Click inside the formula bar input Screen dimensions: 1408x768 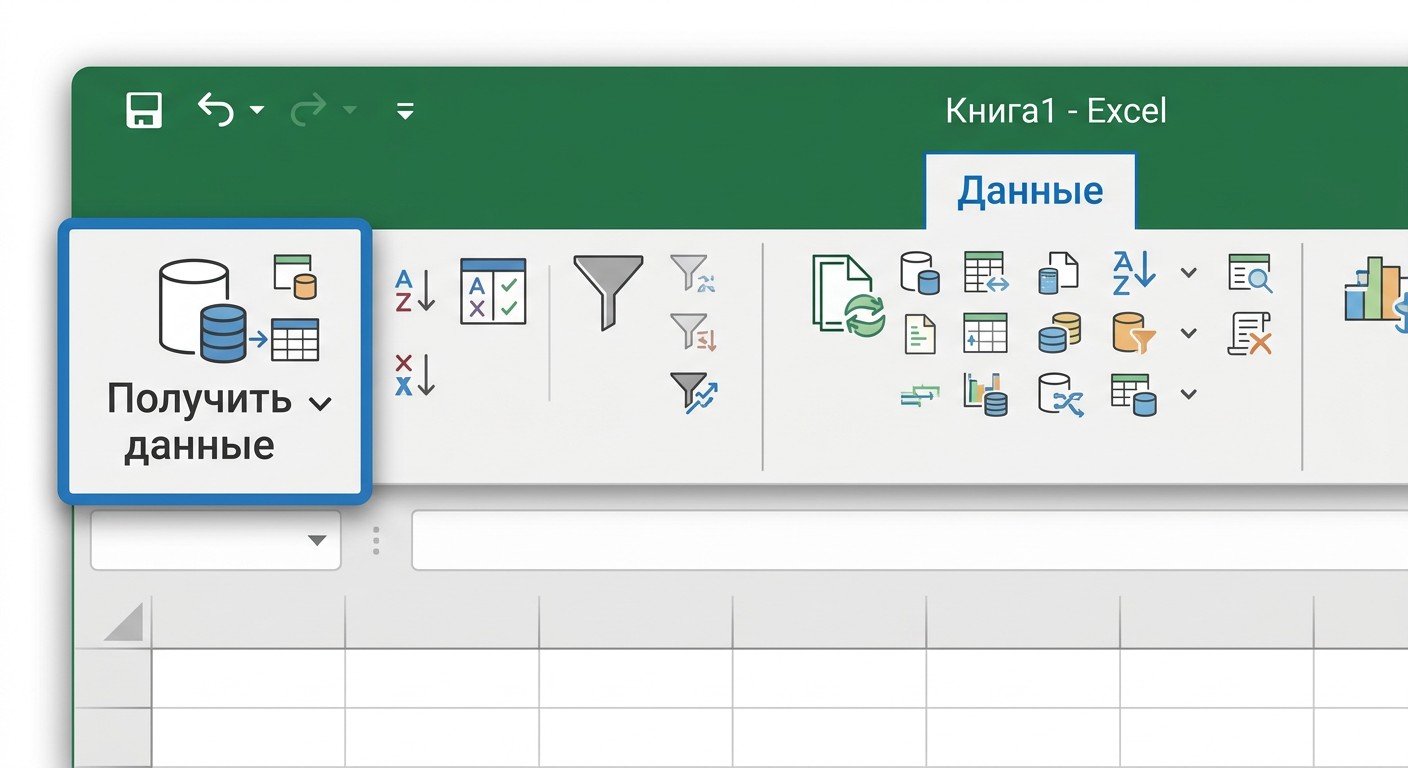coord(910,540)
